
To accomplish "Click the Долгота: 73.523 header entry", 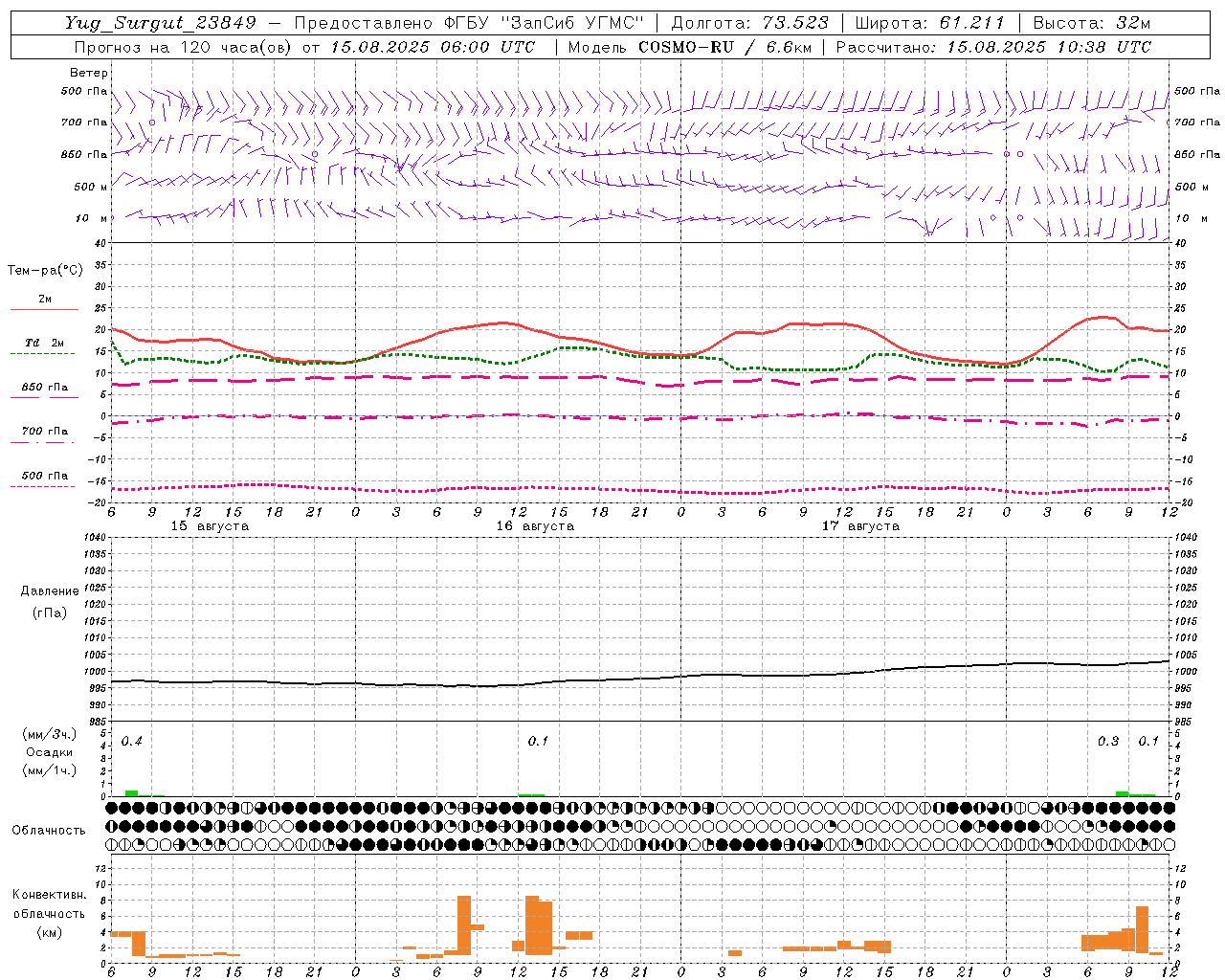I will 749,23.
